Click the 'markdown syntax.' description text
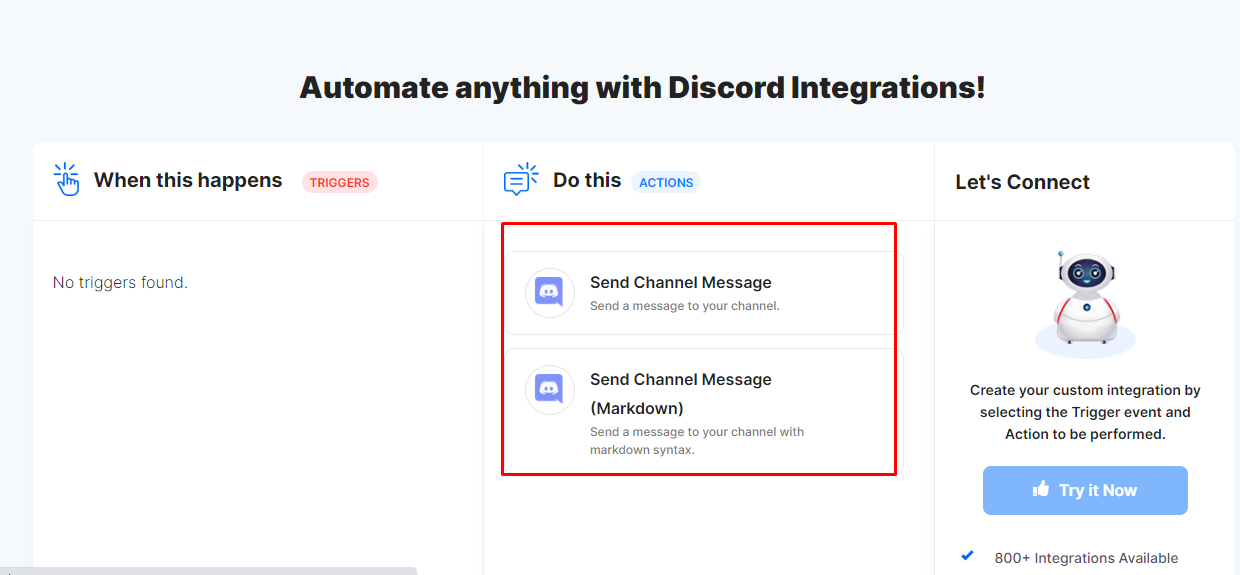This screenshot has height=575, width=1240. click(642, 450)
